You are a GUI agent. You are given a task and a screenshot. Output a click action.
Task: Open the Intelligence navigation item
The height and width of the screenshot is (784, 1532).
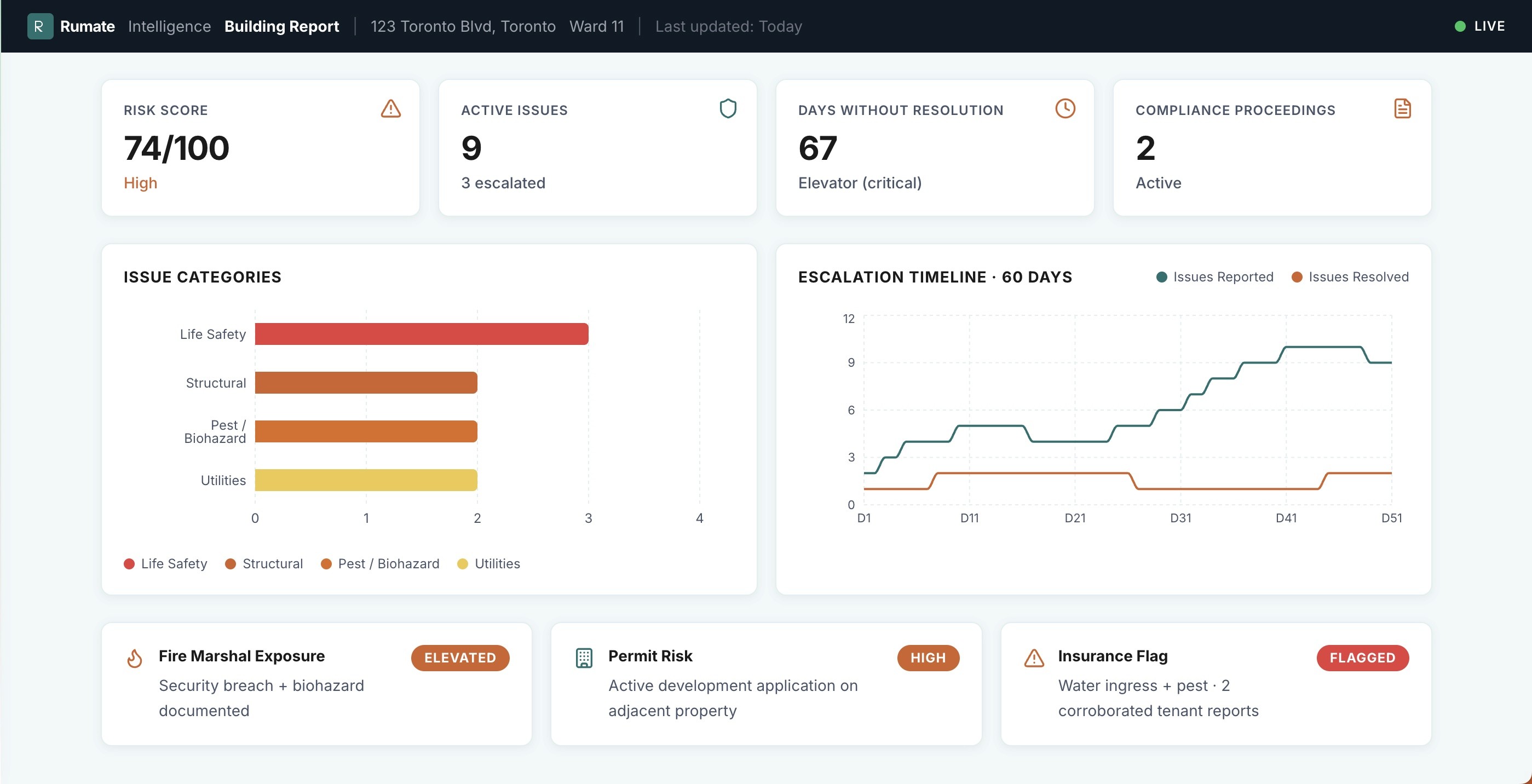170,26
